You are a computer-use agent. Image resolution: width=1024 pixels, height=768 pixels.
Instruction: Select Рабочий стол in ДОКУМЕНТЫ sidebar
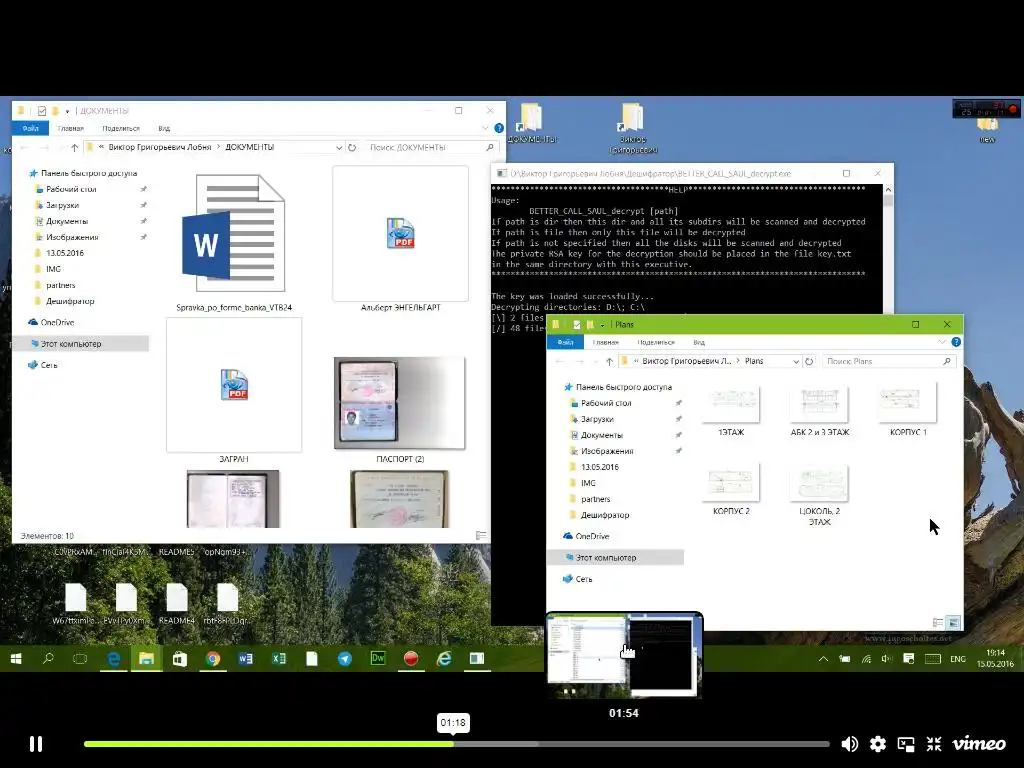71,189
